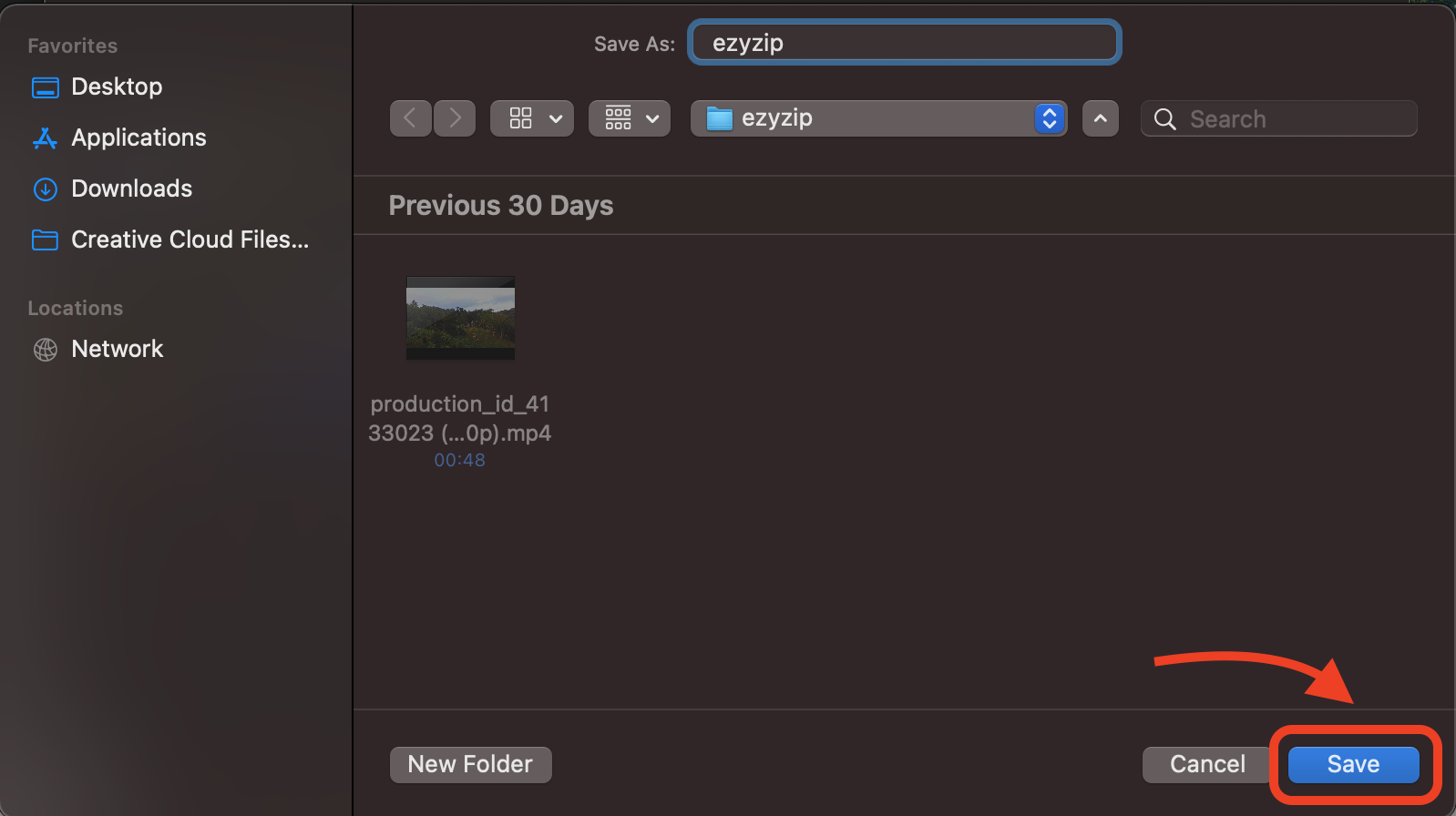Screen dimensions: 1456x816
Task: Go back using the left navigation arrow
Action: pos(410,117)
